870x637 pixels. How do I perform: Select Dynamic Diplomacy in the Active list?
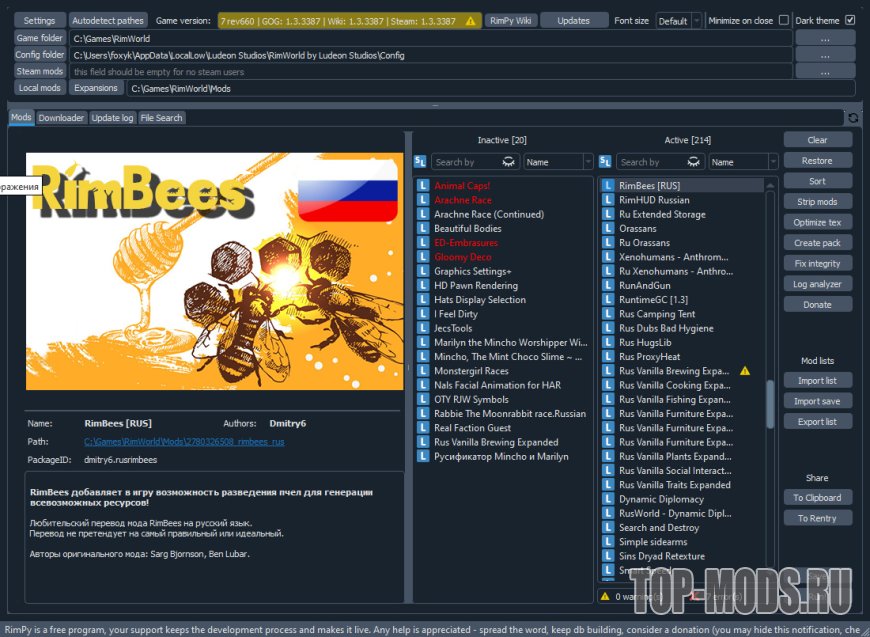(661, 499)
